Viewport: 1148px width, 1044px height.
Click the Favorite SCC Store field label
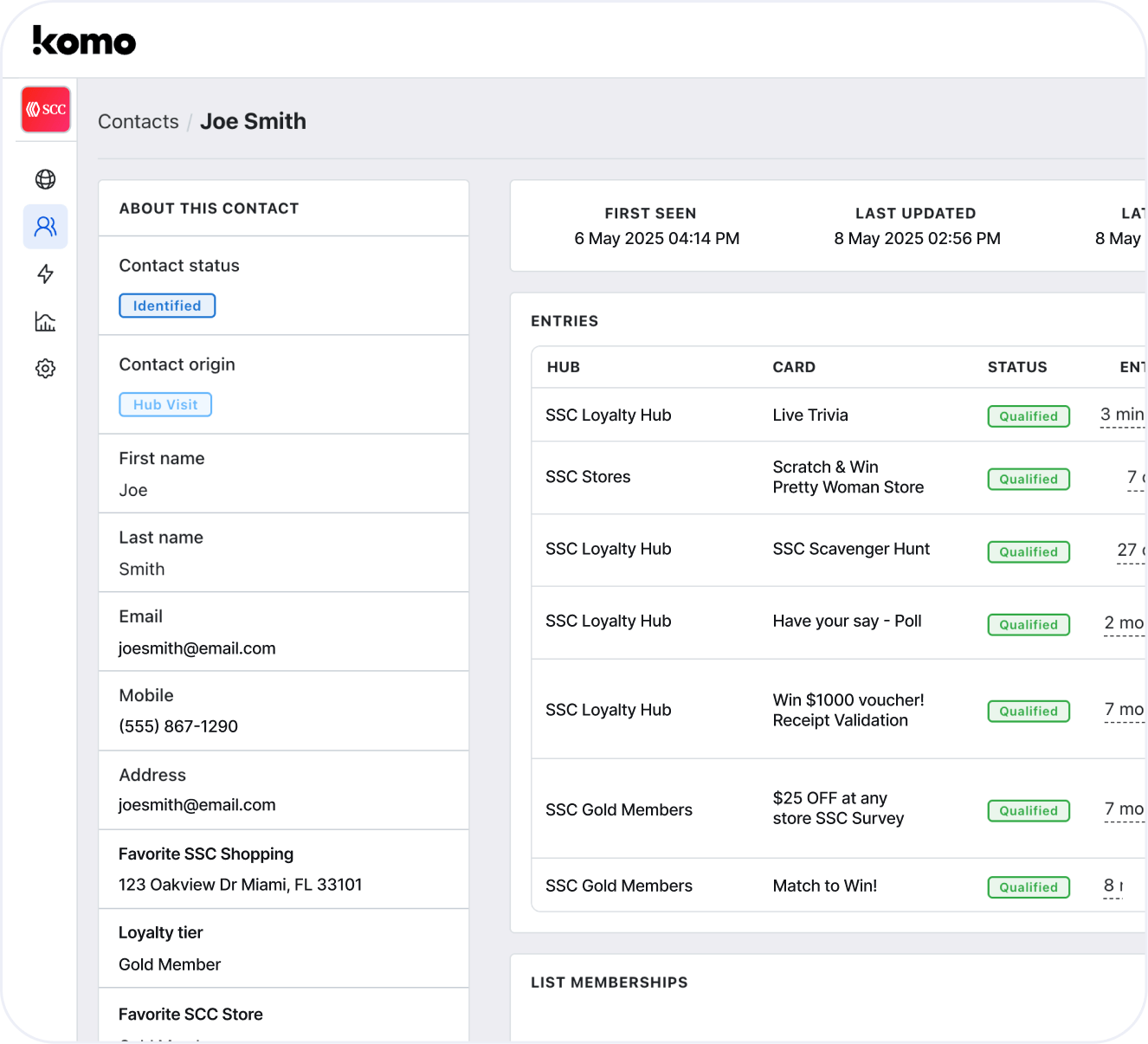tap(190, 1014)
